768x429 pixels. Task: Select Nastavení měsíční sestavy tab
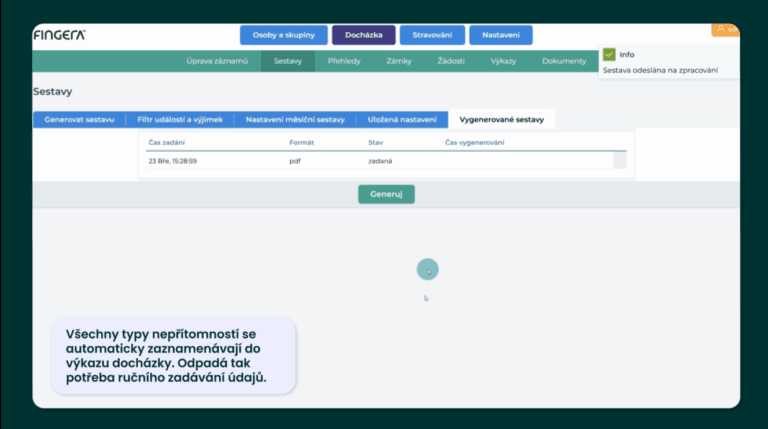coord(295,119)
